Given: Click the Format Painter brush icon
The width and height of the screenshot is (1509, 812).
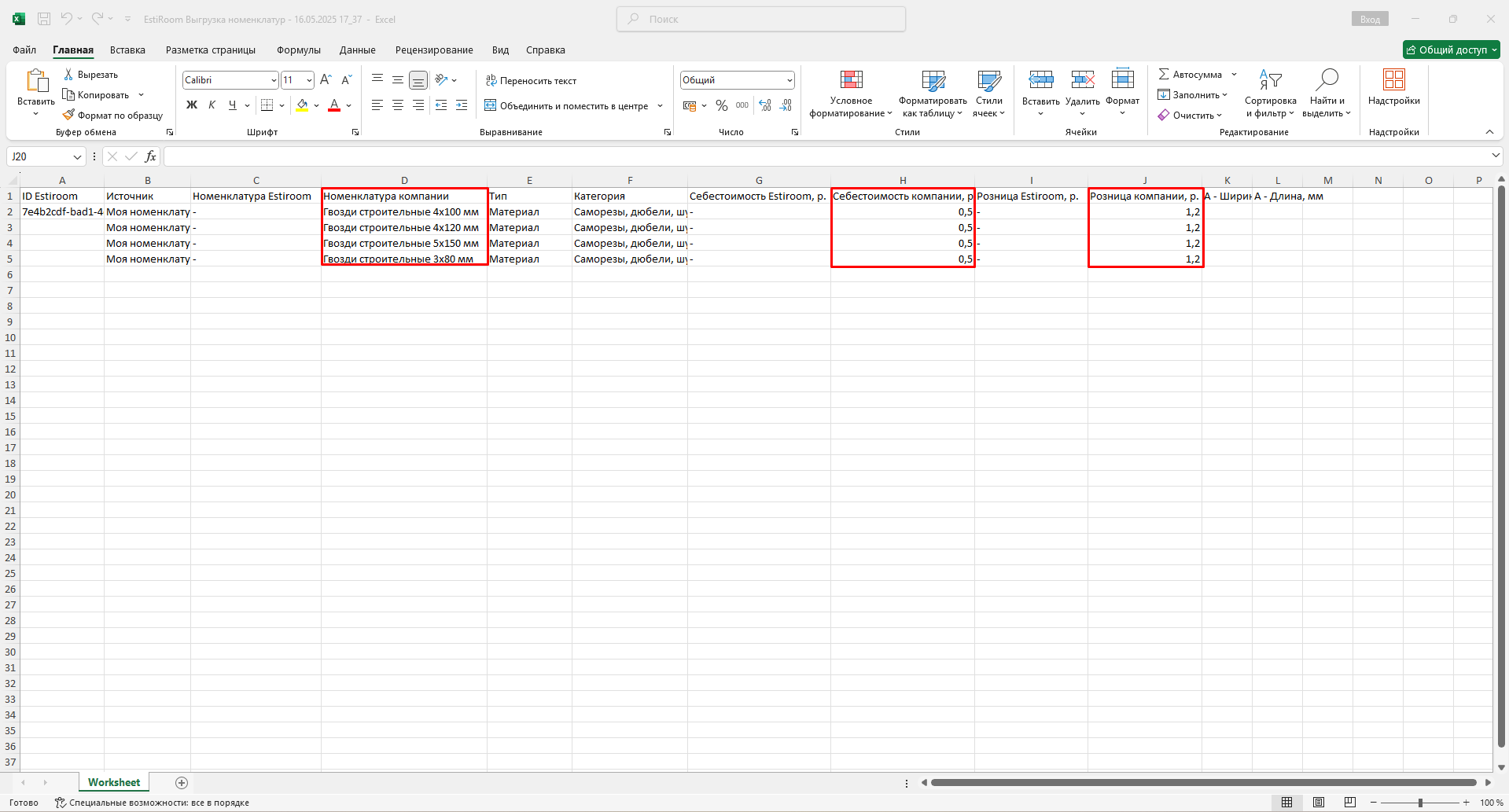Looking at the screenshot, I should click(68, 115).
